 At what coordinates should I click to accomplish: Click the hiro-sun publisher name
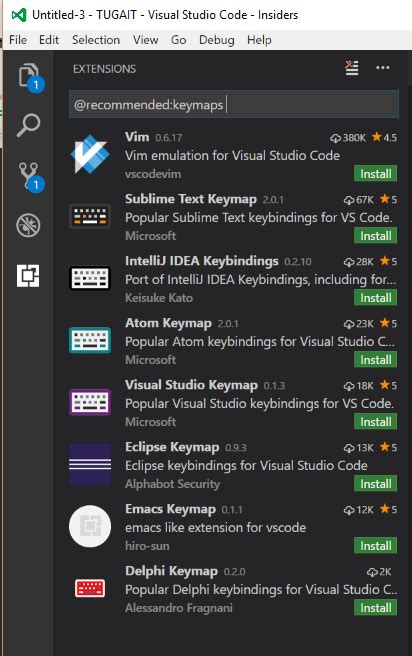(147, 546)
